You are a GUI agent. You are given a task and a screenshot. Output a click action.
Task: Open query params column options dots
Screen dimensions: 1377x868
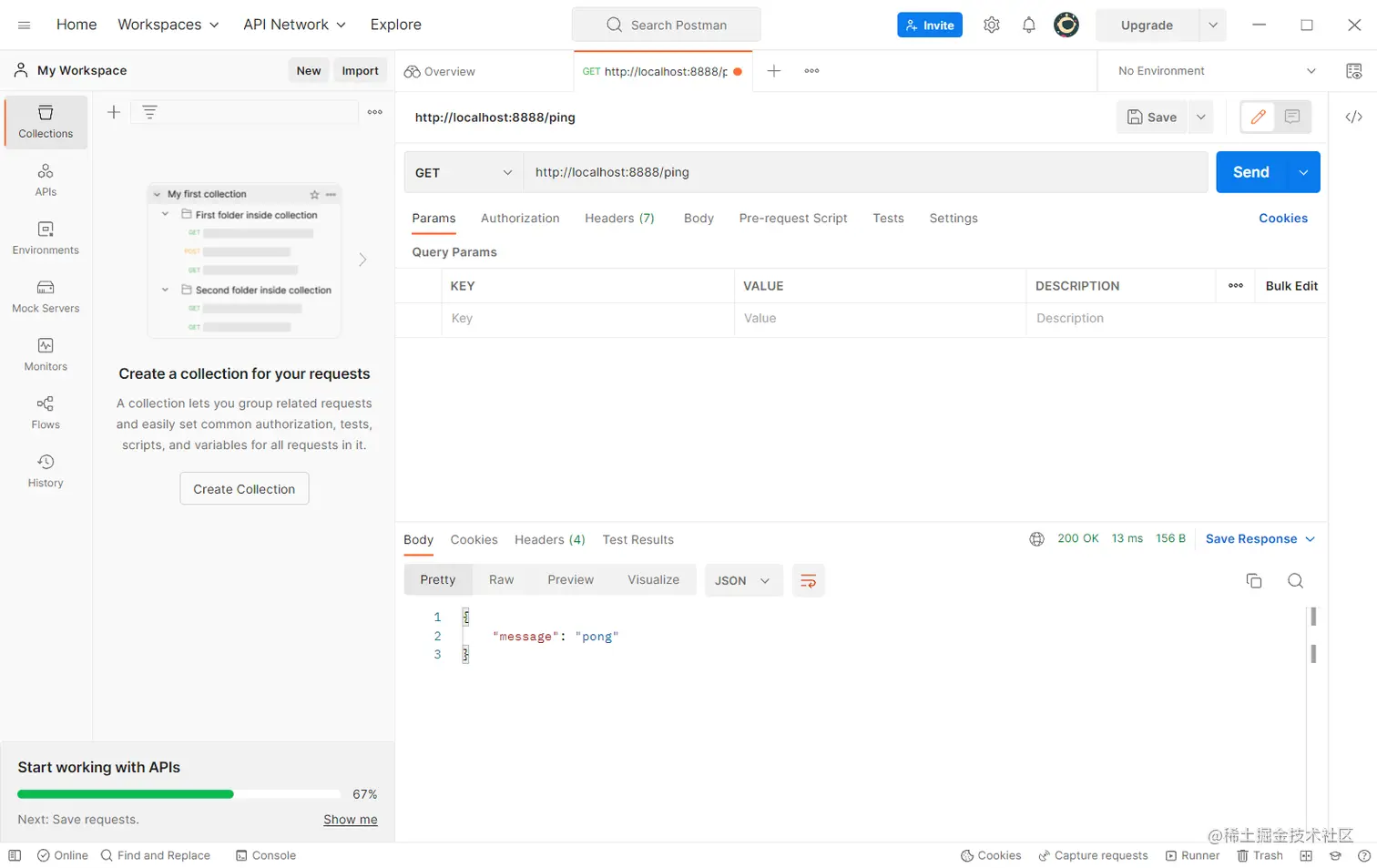pyautogui.click(x=1236, y=286)
